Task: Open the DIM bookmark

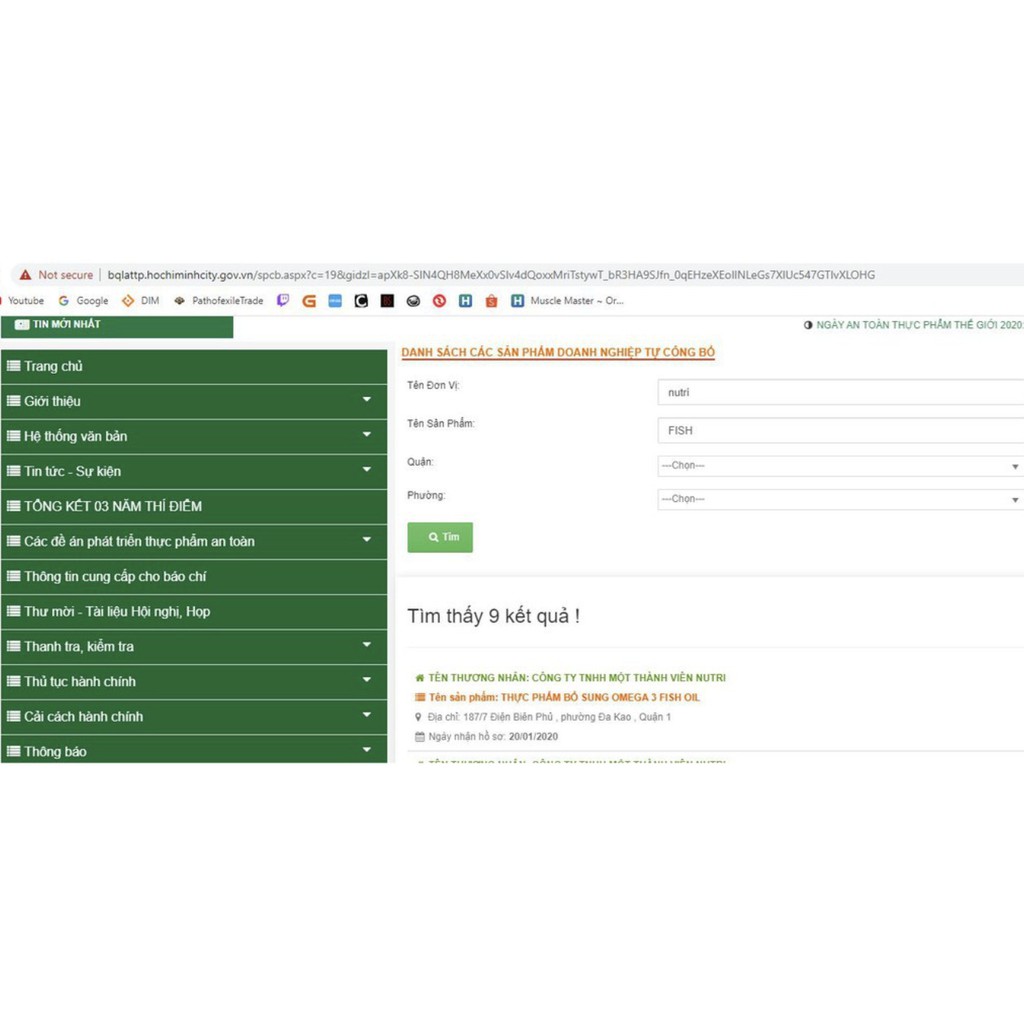Action: (141, 300)
